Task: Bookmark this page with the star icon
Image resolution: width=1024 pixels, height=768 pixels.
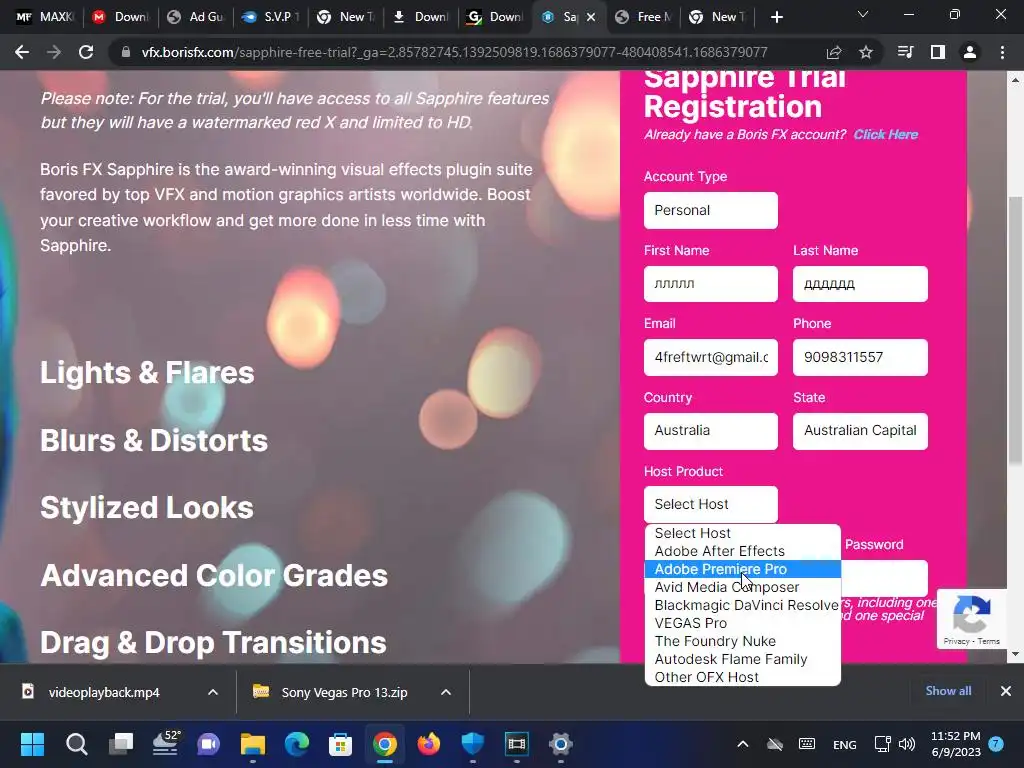Action: (866, 52)
